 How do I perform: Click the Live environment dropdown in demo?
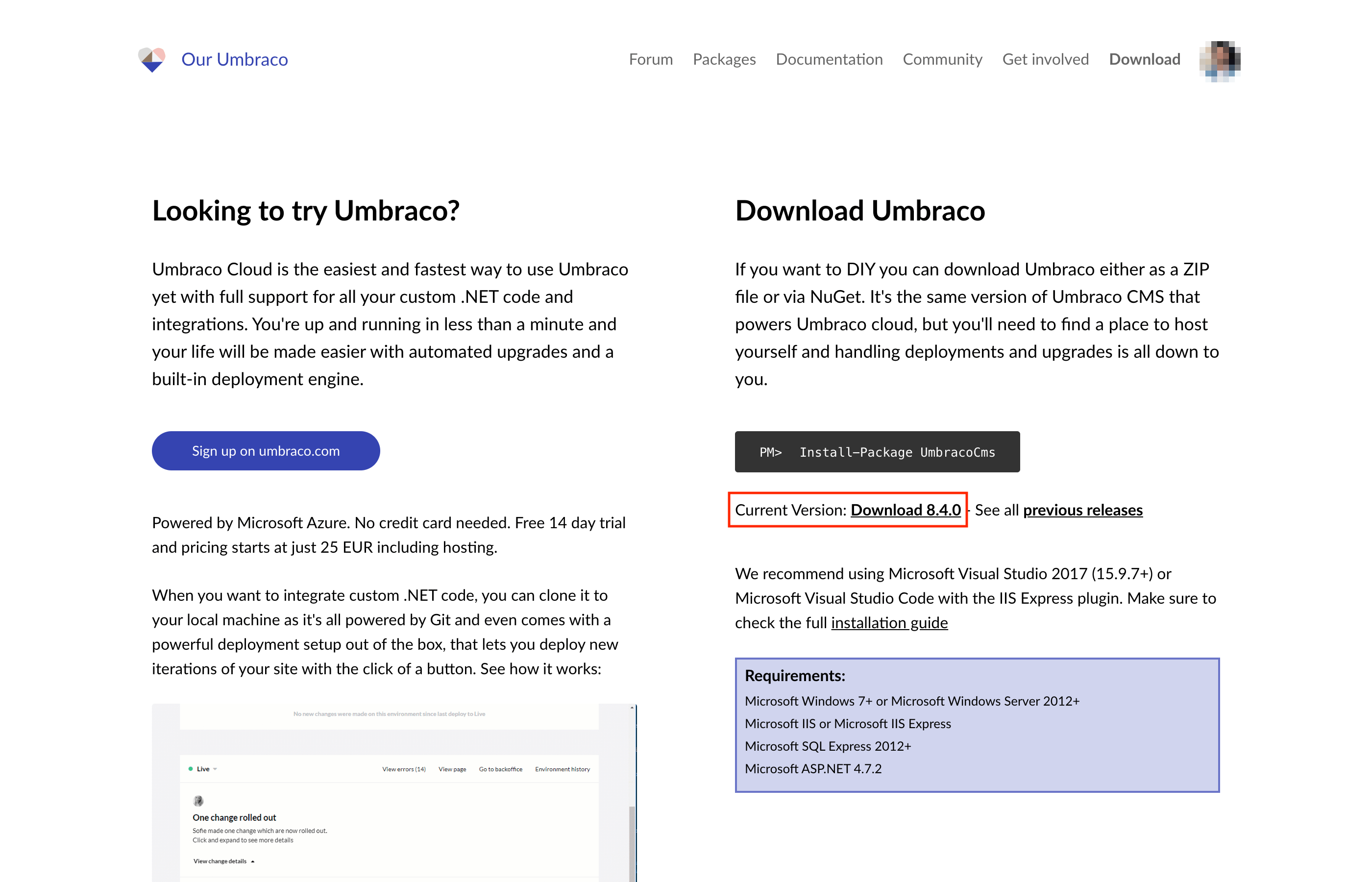click(x=203, y=769)
